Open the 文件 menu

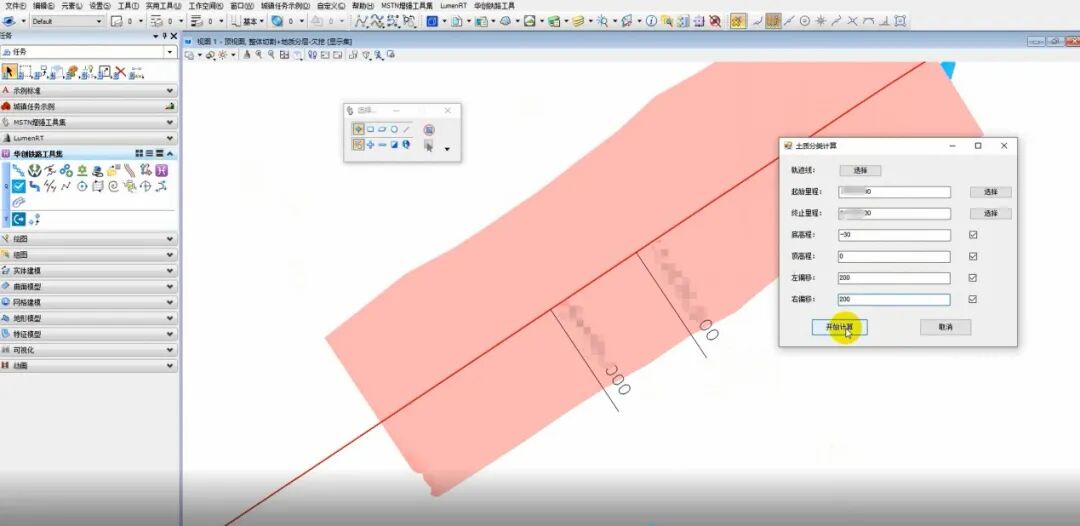click(15, 5)
